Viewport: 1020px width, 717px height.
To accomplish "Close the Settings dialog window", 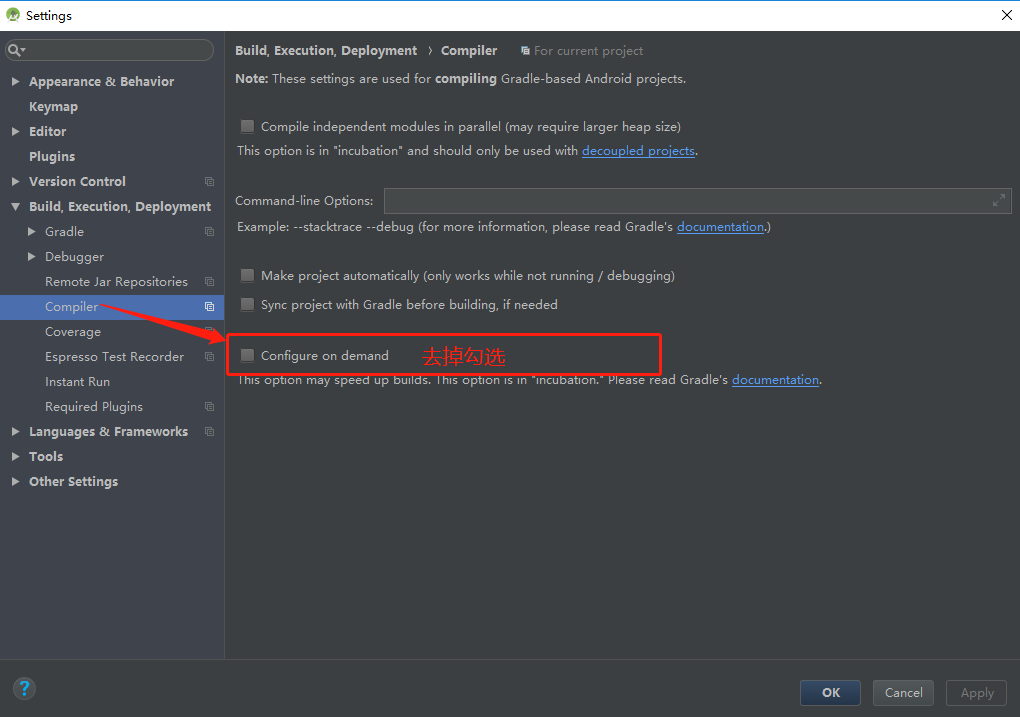I will point(1006,15).
